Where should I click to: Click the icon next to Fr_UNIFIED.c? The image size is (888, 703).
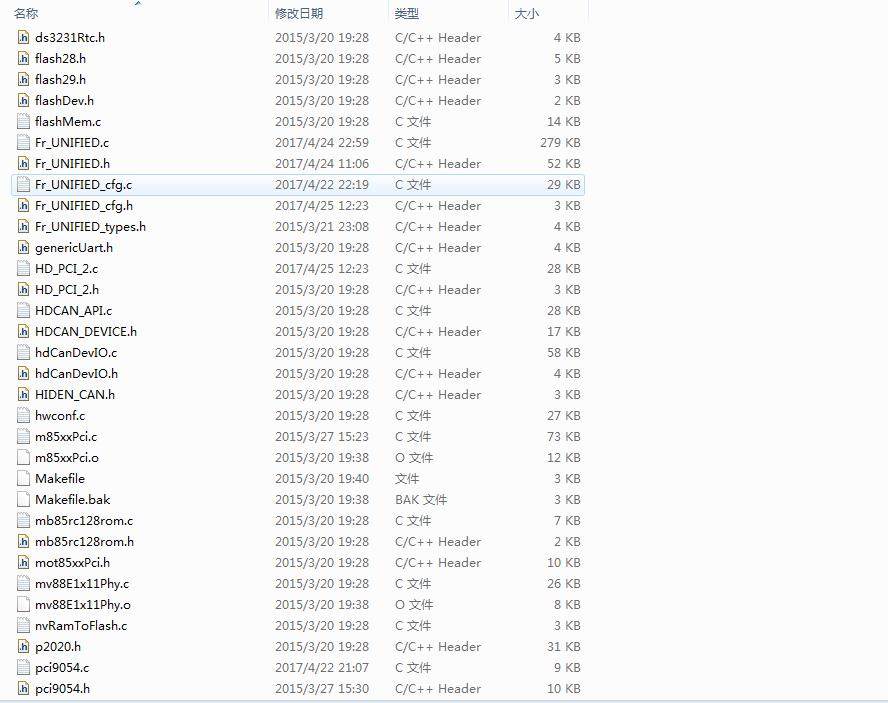tap(22, 142)
